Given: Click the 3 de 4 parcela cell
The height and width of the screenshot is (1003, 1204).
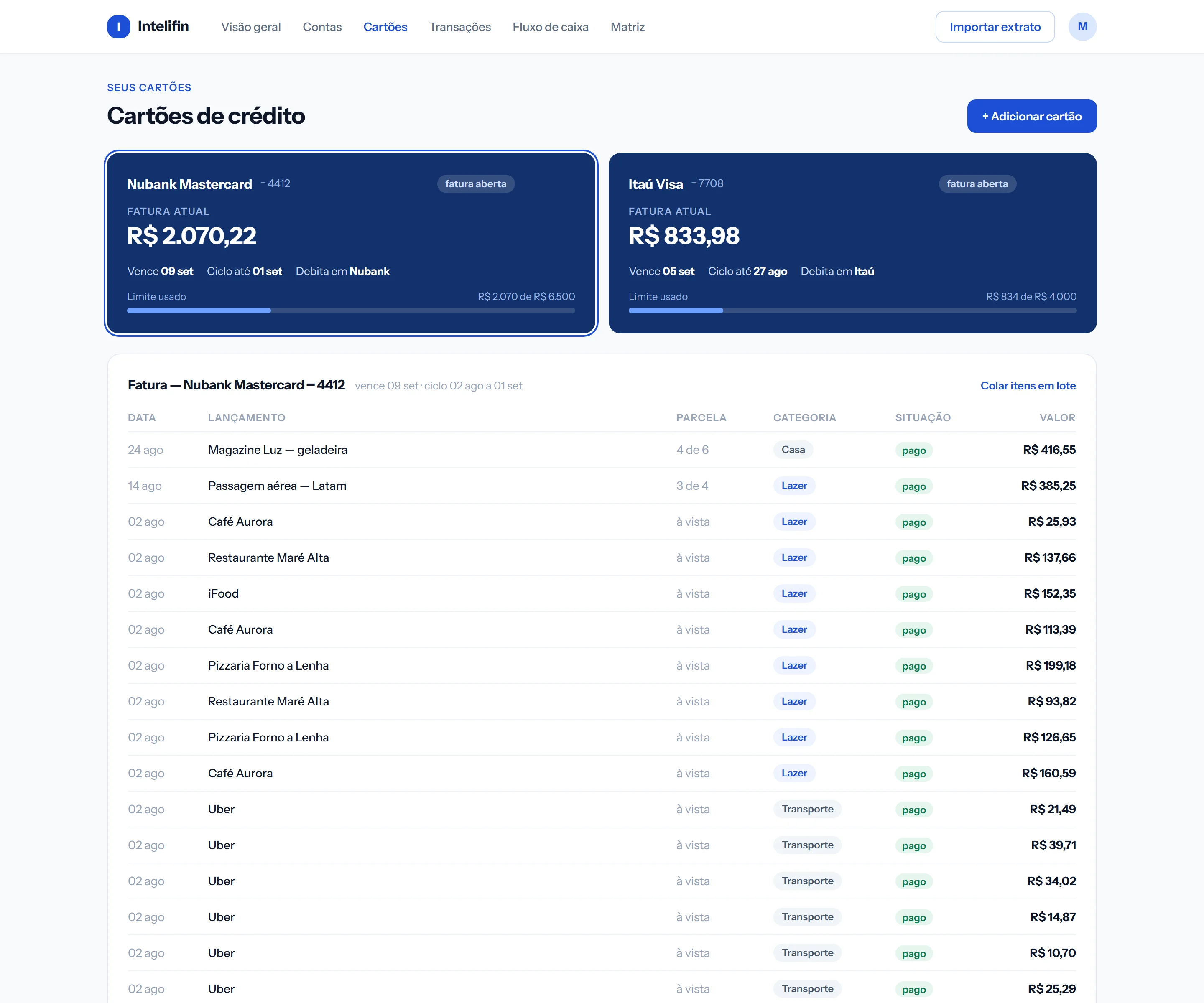Looking at the screenshot, I should [692, 486].
